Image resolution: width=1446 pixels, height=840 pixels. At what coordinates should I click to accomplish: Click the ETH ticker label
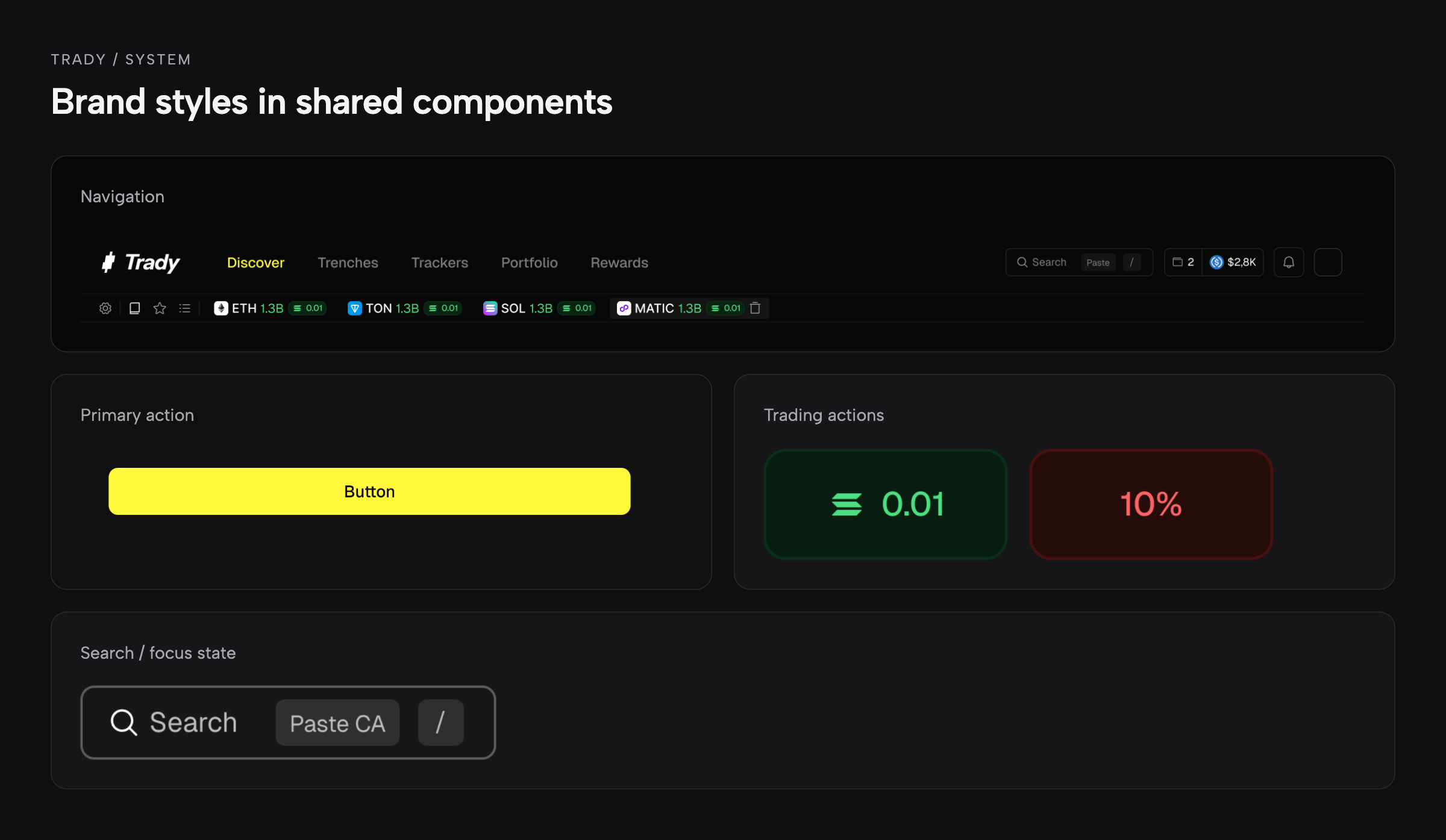(x=244, y=308)
